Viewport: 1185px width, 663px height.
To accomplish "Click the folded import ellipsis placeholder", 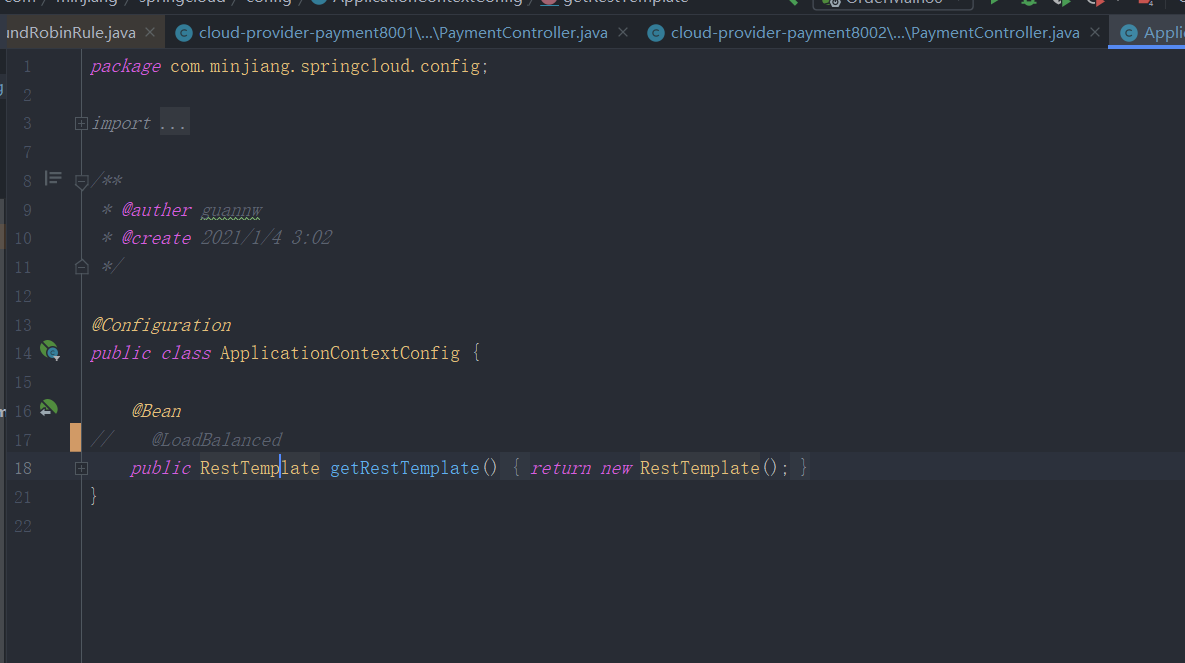I will point(174,122).
